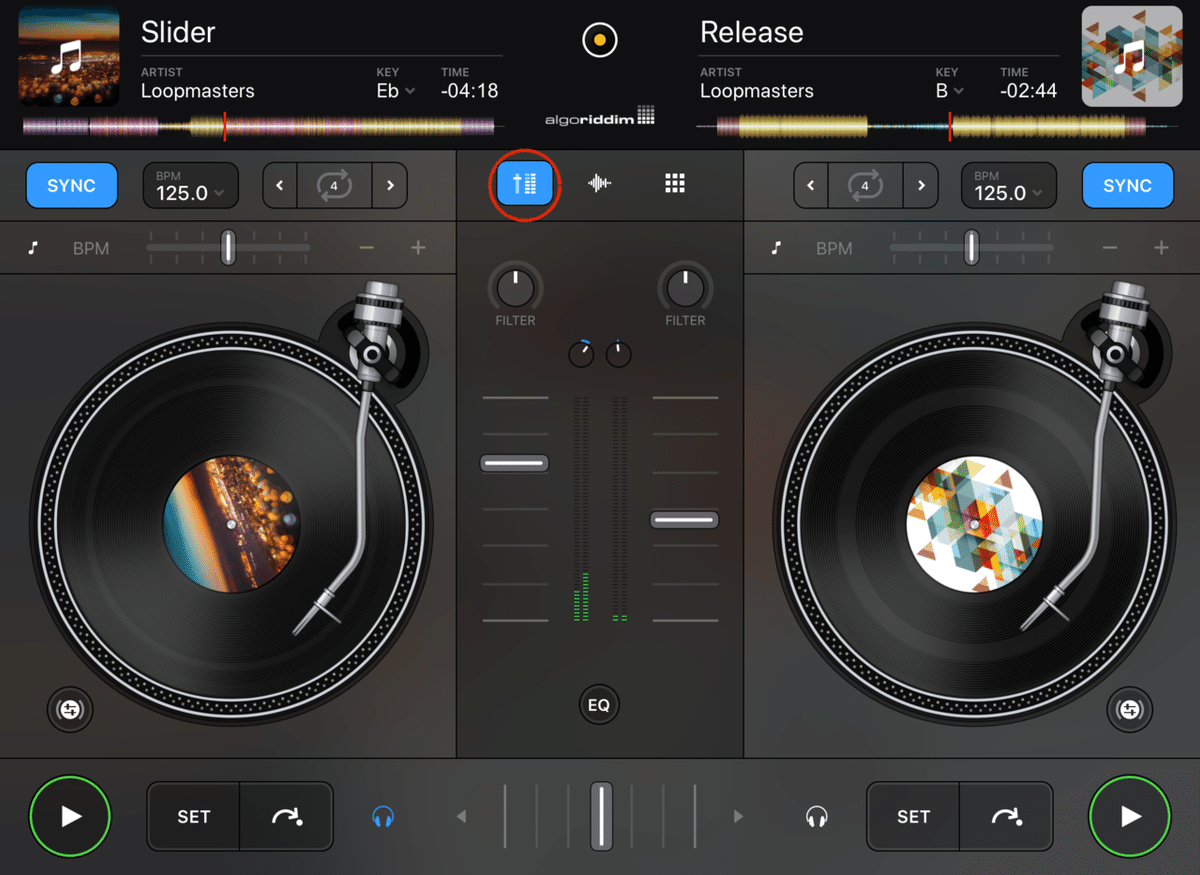Adjust the left deck BPM pitch slider

[228, 248]
